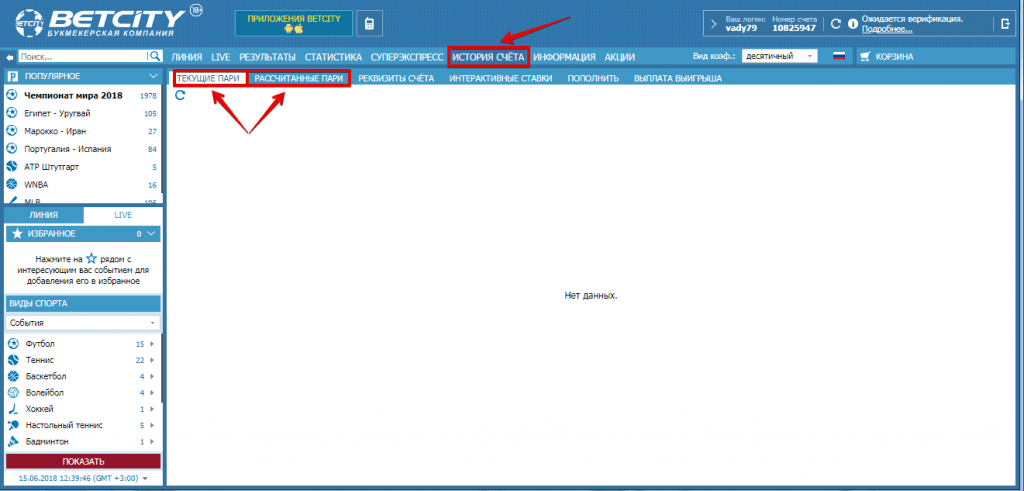
Task: Click the Поиск search field
Action: pyautogui.click(x=80, y=57)
